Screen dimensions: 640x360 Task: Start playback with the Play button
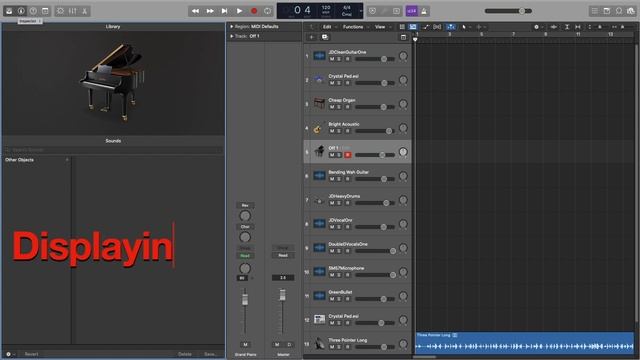239,11
